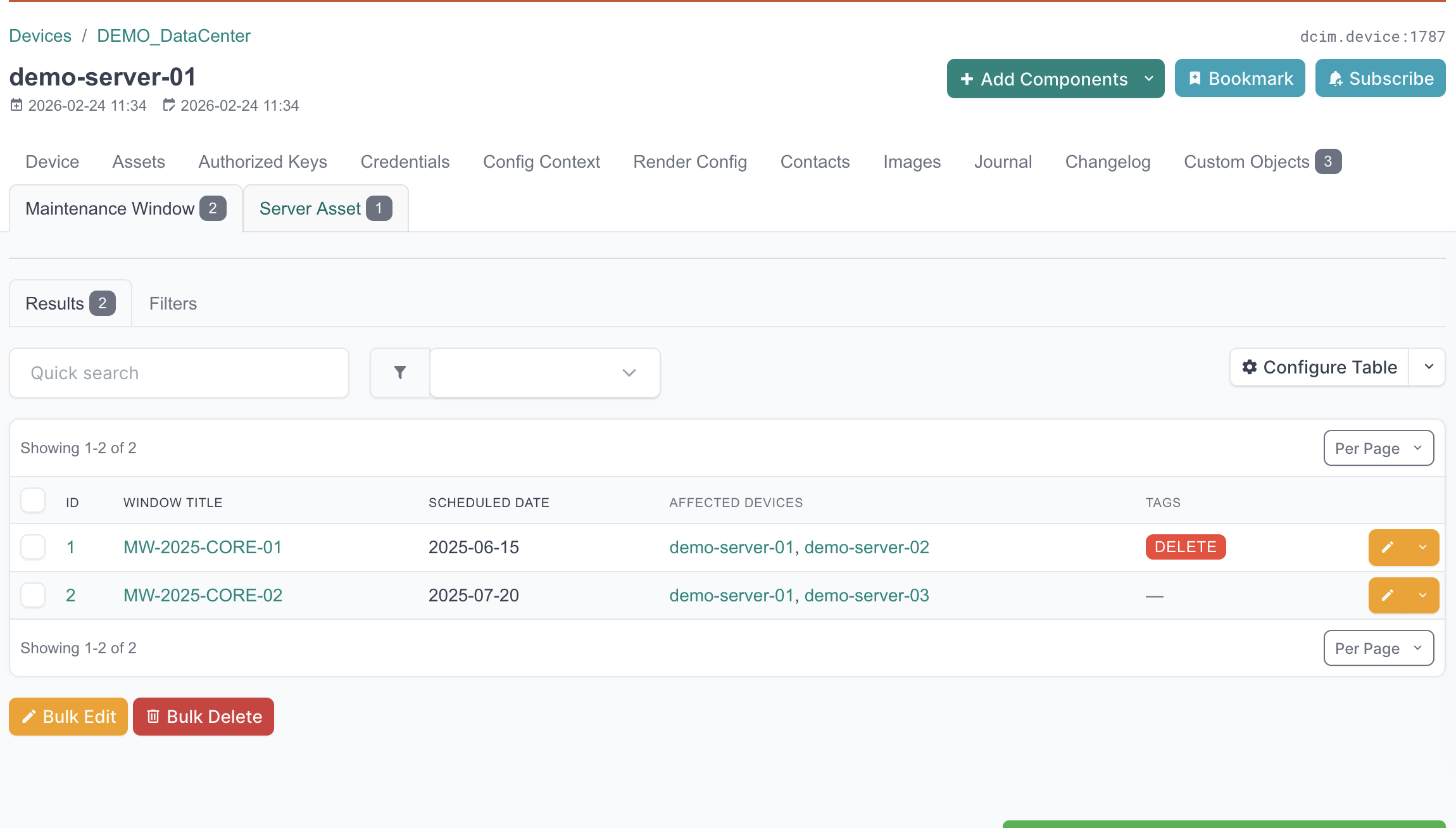Click the filter funnel icon
1456x828 pixels.
click(399, 373)
